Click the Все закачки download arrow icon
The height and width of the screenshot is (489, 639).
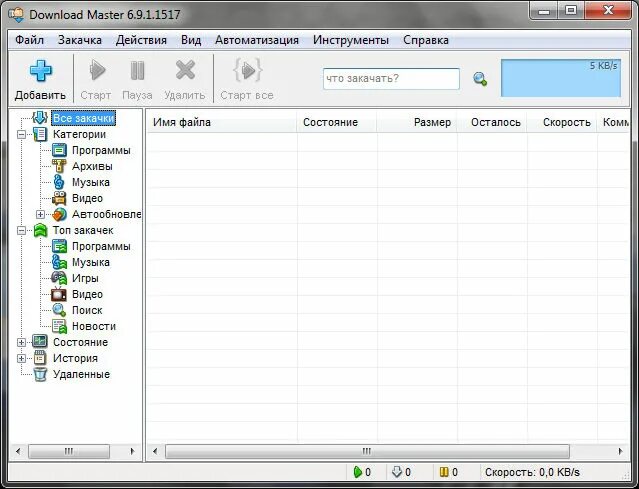point(40,118)
